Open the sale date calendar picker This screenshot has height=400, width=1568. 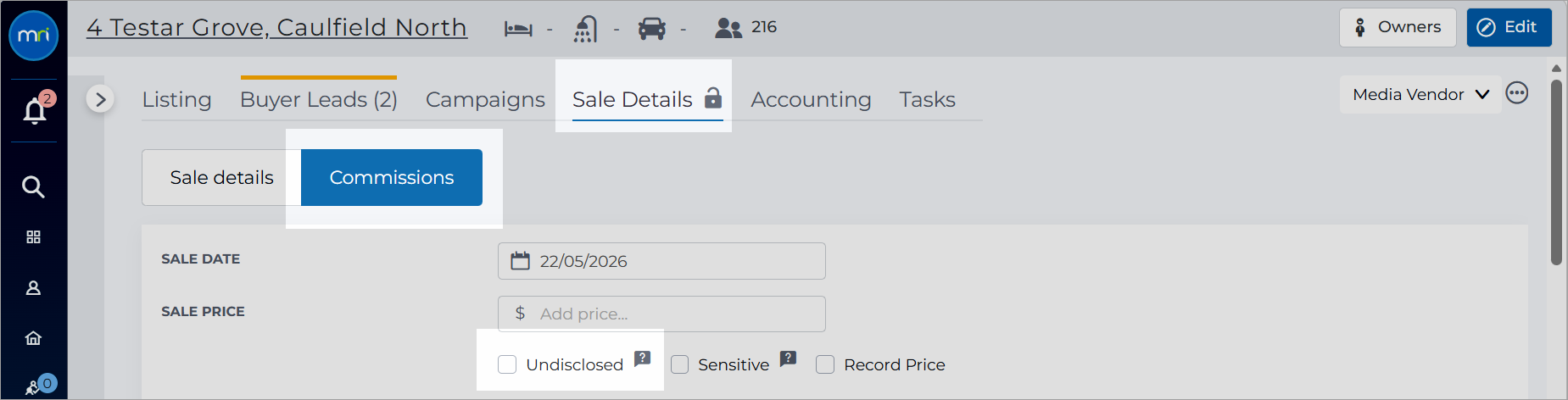[x=520, y=261]
